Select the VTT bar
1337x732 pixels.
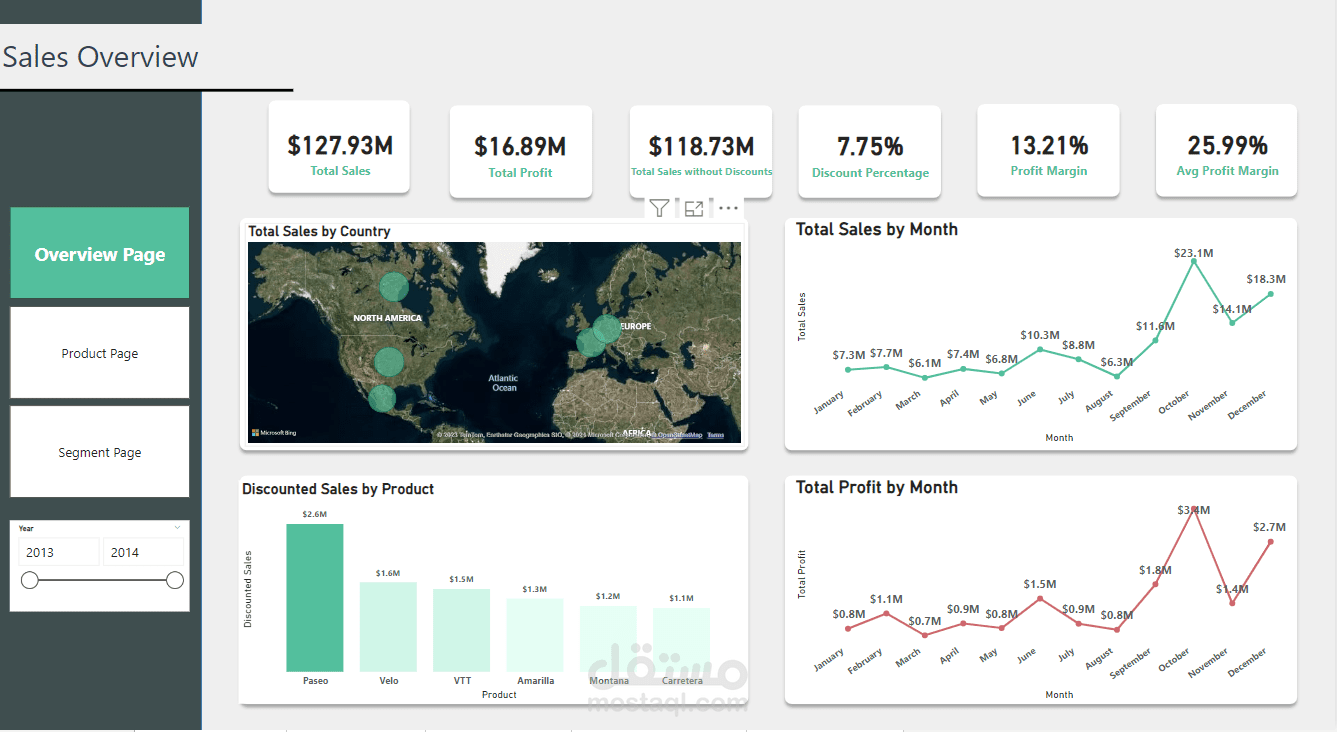[462, 630]
